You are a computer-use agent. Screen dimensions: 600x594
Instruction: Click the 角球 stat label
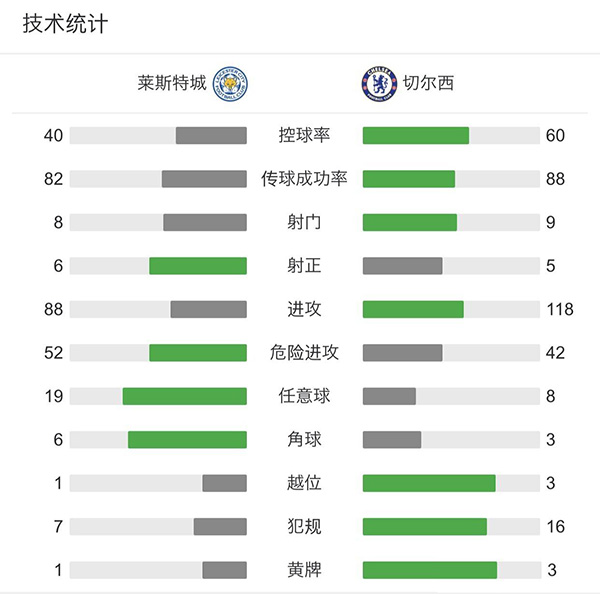305,439
